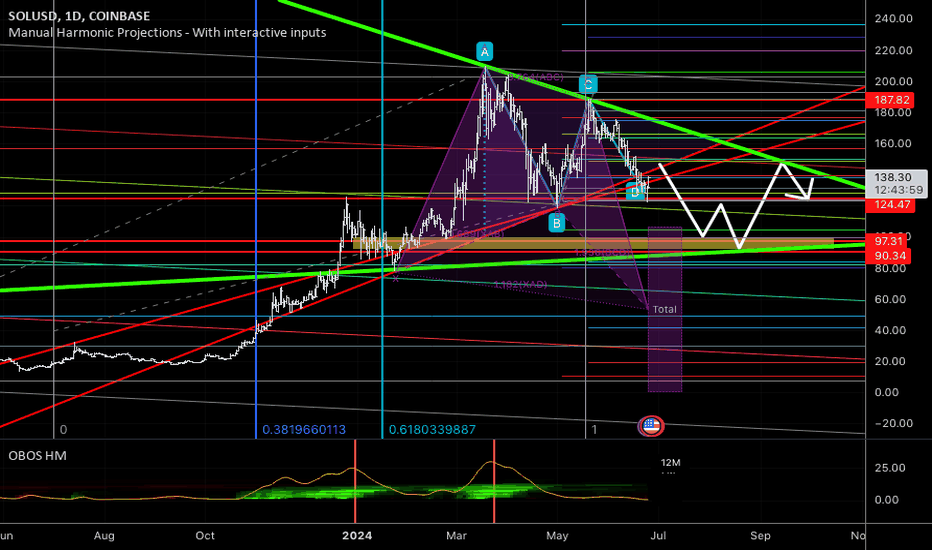932x550 pixels.
Task: Select the 124.47 red price label
Action: pos(889,205)
